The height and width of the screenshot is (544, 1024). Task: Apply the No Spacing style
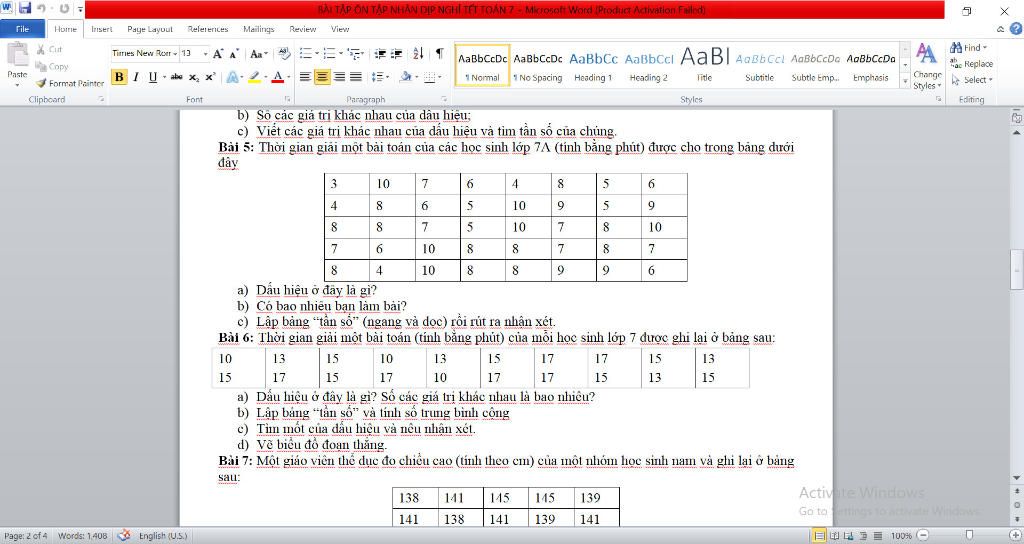(x=537, y=67)
